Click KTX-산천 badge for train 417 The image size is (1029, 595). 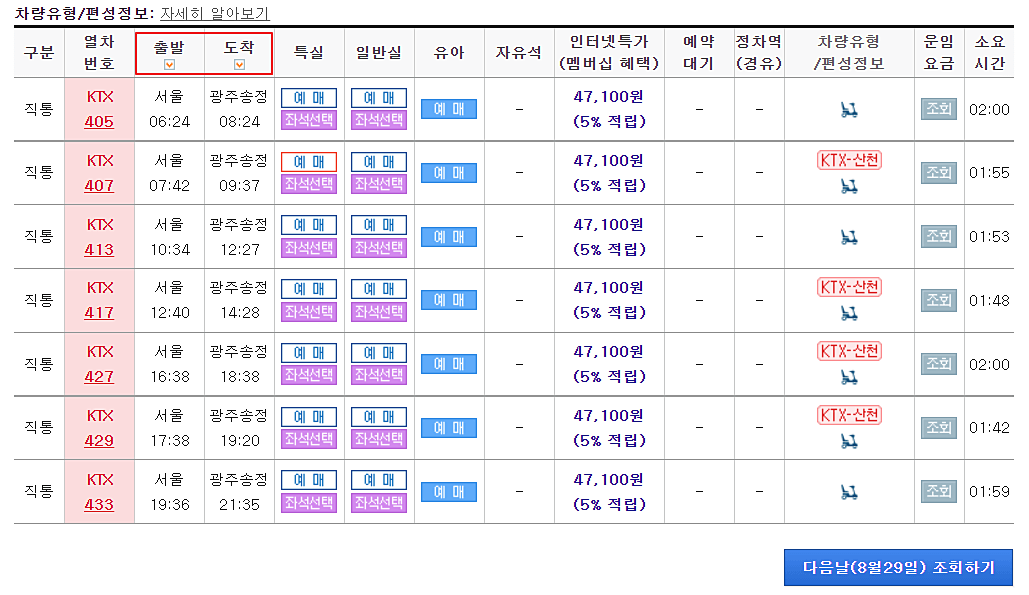(849, 287)
